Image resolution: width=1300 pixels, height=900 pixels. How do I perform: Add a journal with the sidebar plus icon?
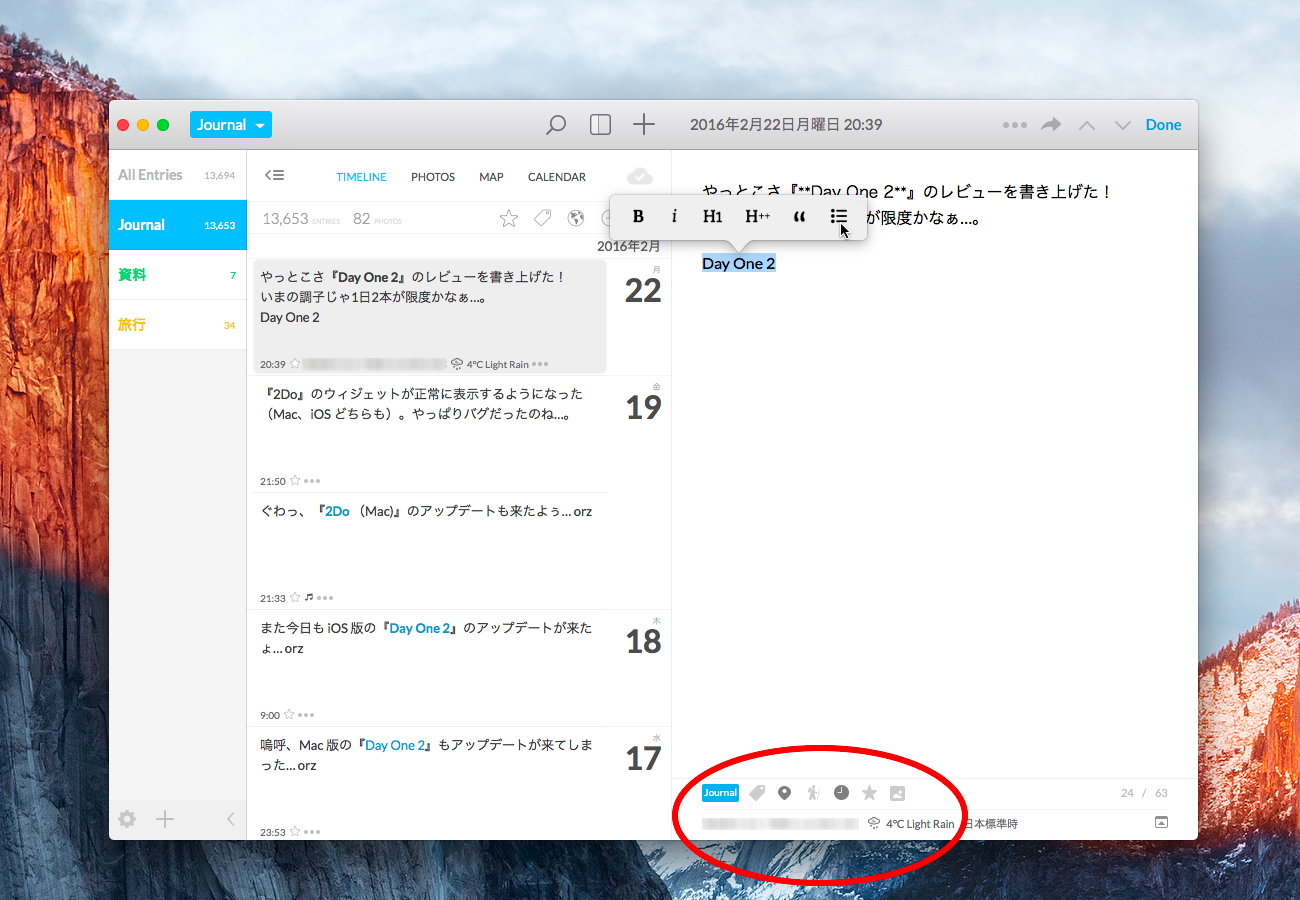tap(165, 819)
